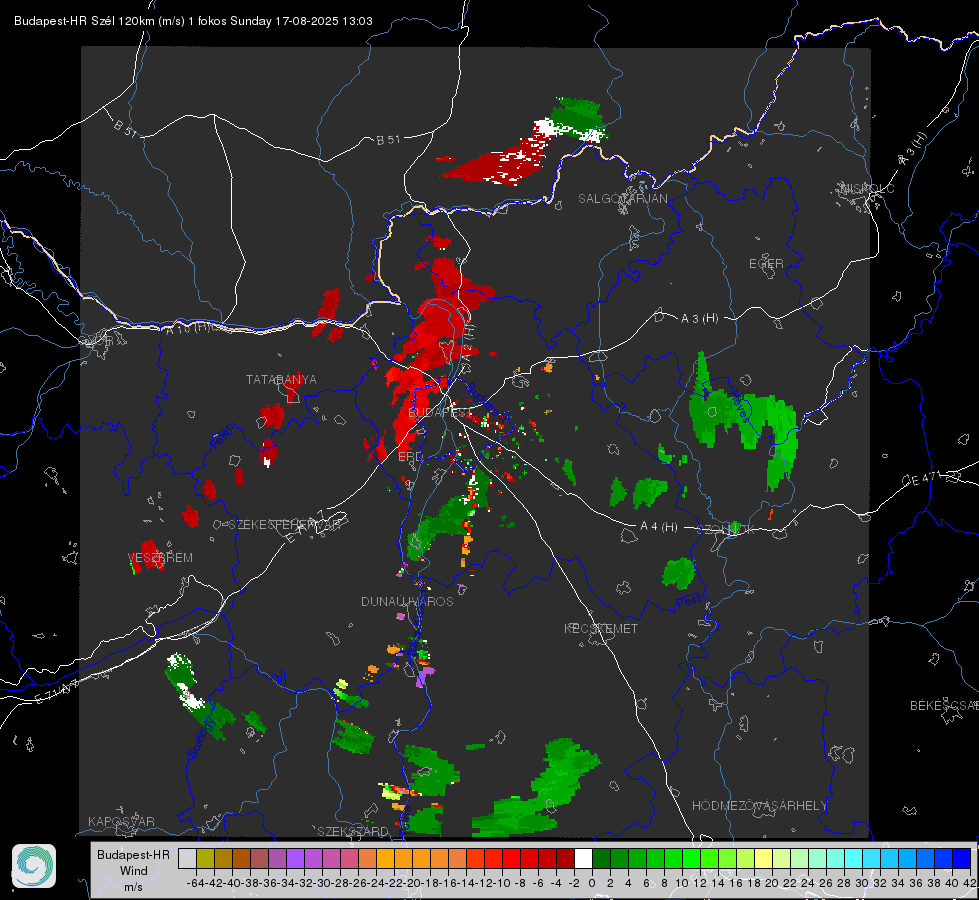
Task: Click the '-20' legend value
Action: [x=412, y=883]
